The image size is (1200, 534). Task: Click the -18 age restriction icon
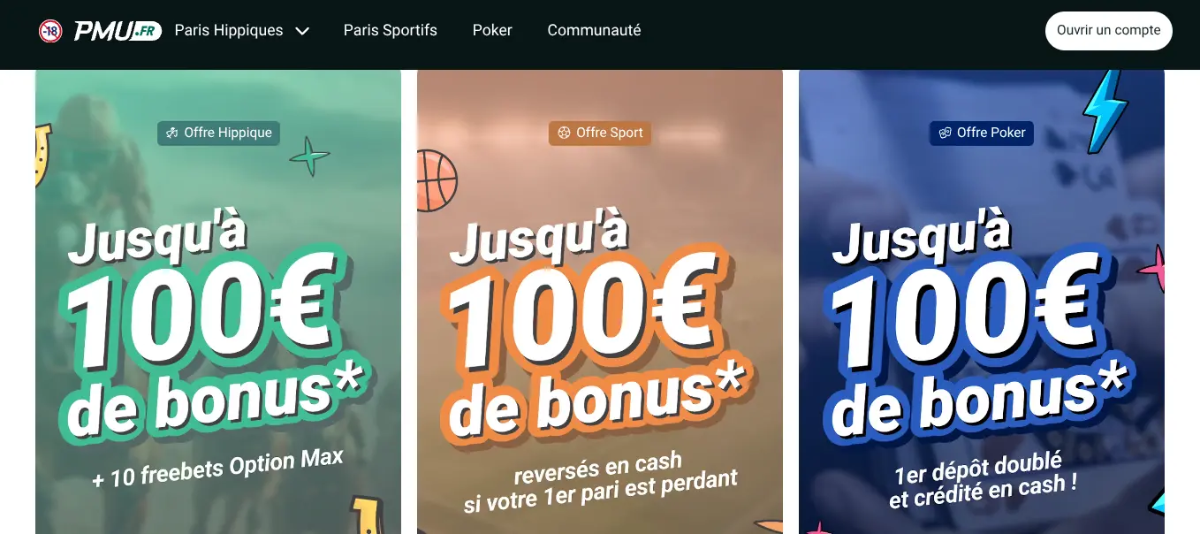50,31
